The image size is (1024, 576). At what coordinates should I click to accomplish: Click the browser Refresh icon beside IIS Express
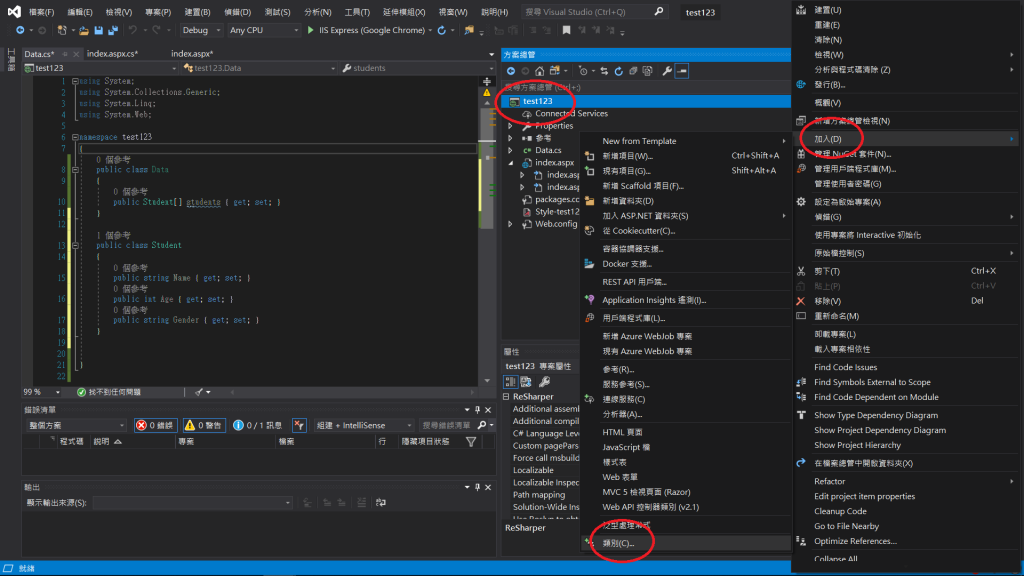(442, 30)
